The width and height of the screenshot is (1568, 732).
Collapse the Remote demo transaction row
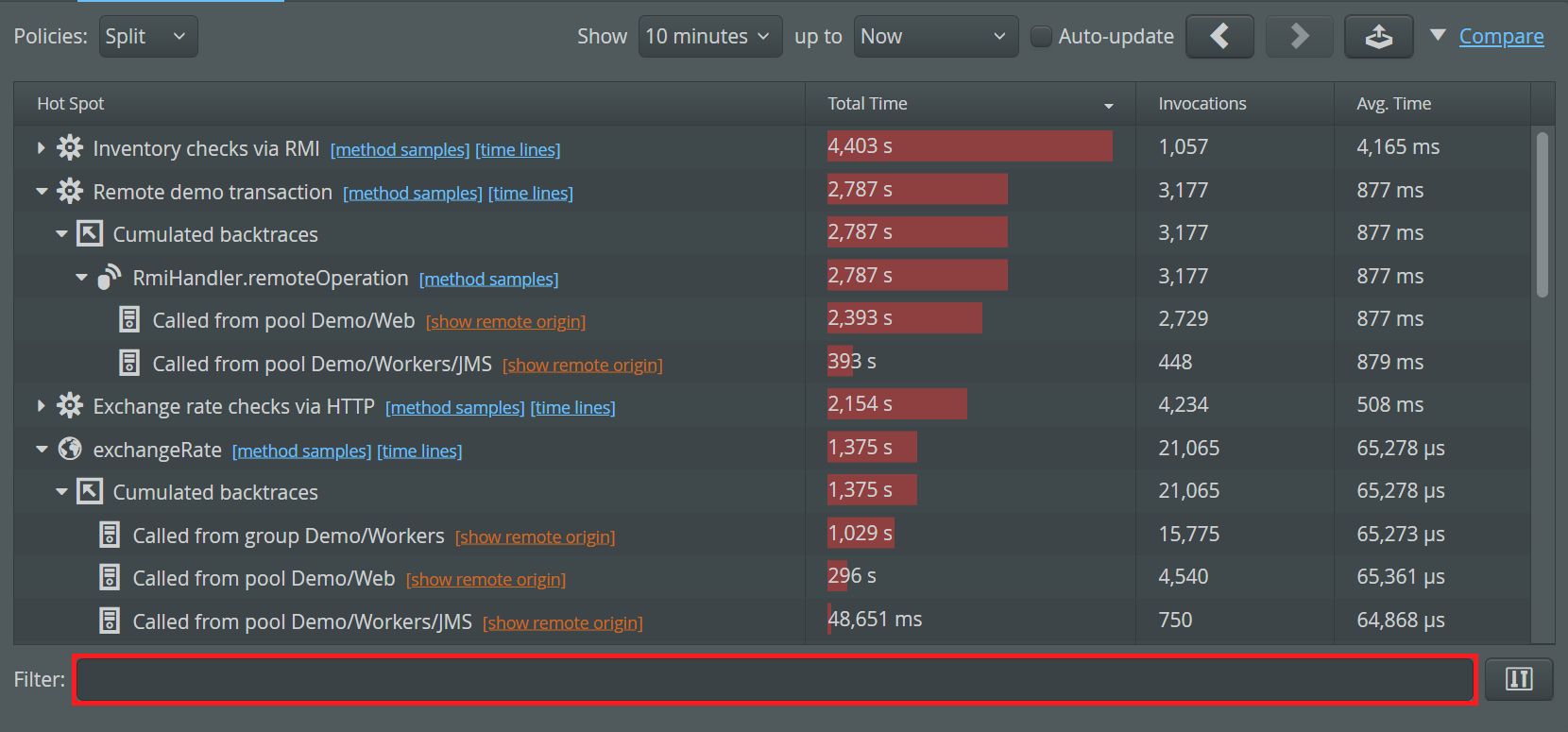coord(42,192)
